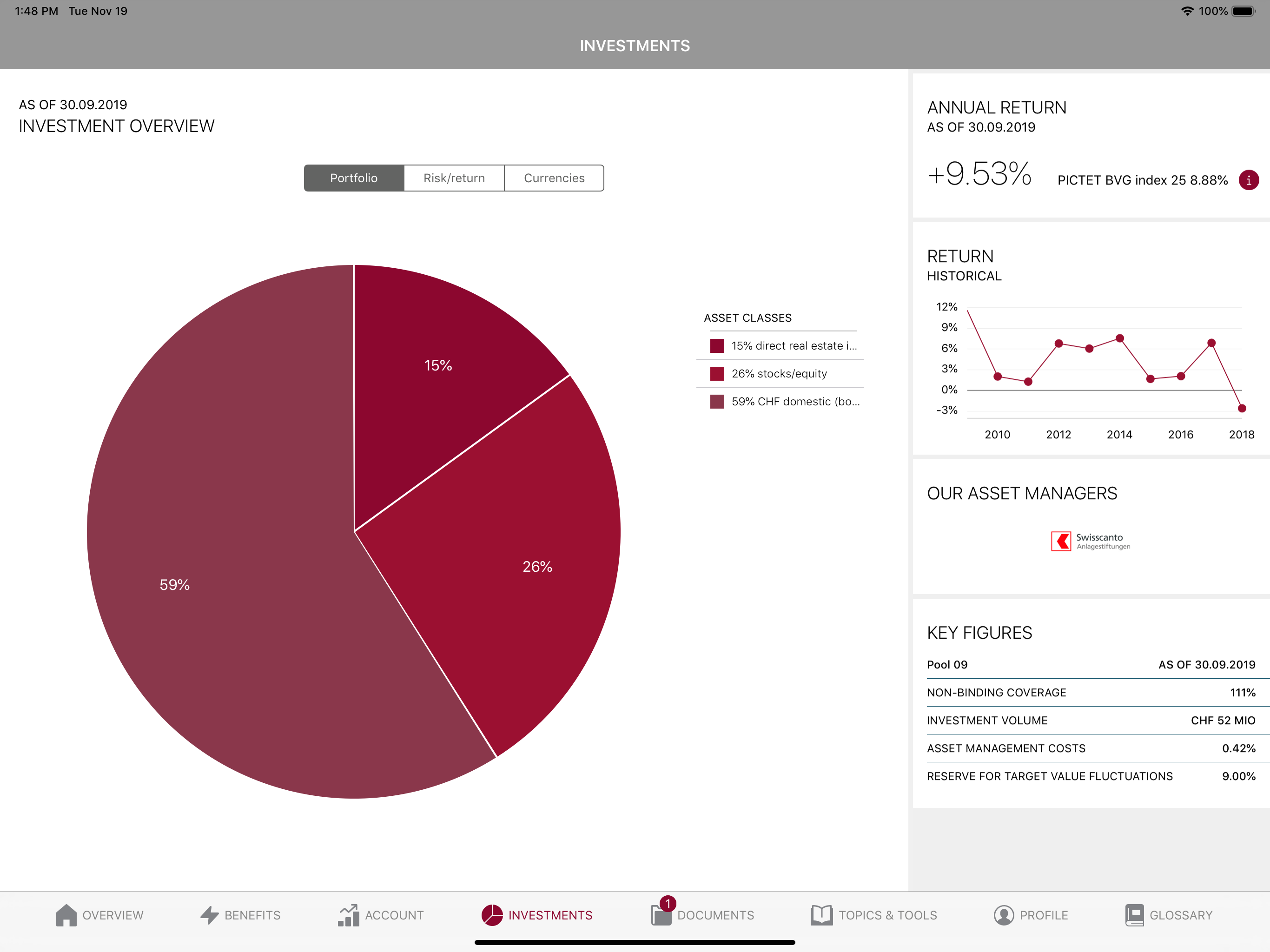Screen dimensions: 1270x952
Task: Go to the DOCUMENTS tab label
Action: (x=716, y=915)
